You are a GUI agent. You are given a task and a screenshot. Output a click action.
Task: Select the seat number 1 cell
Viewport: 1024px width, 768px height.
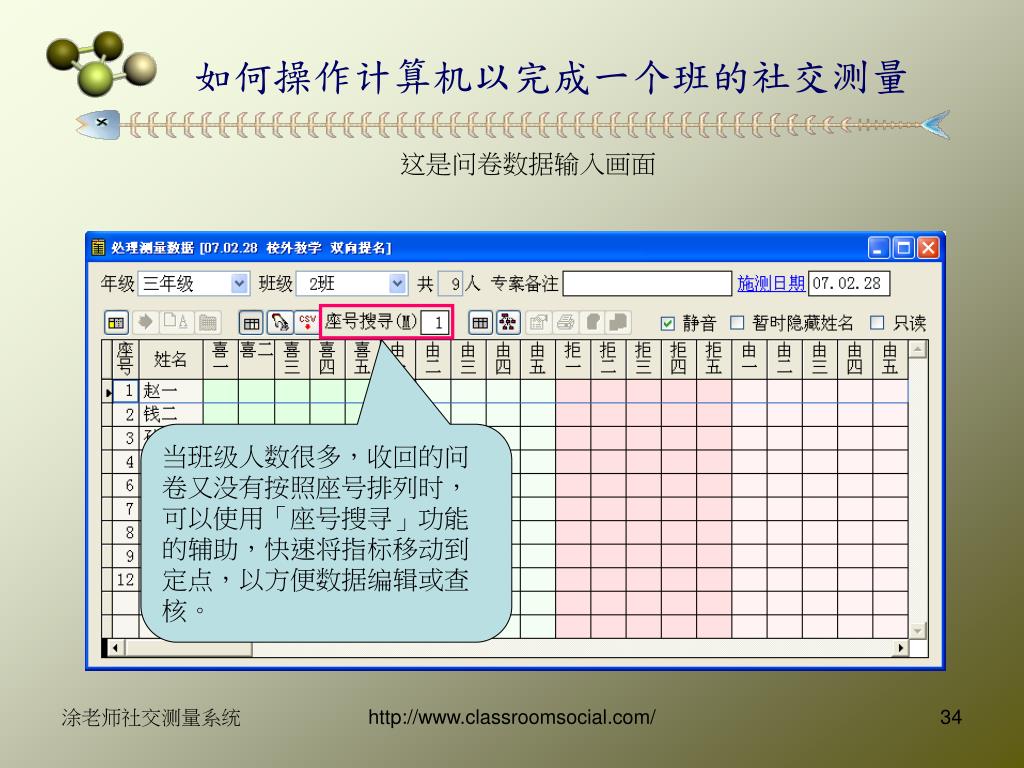[125, 391]
